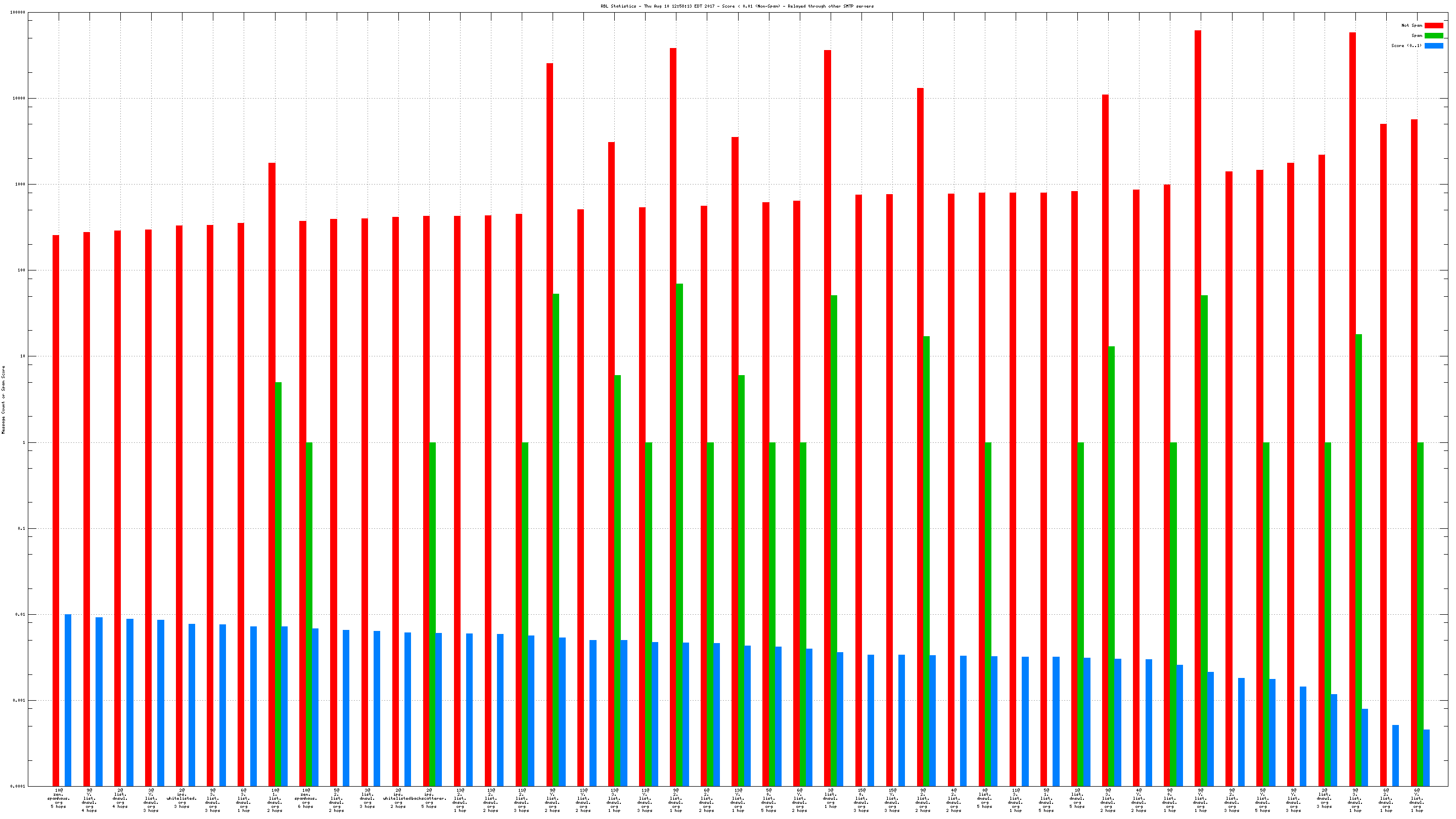Click the ips.backscatterer.org 5 hops axis label

(x=429, y=798)
